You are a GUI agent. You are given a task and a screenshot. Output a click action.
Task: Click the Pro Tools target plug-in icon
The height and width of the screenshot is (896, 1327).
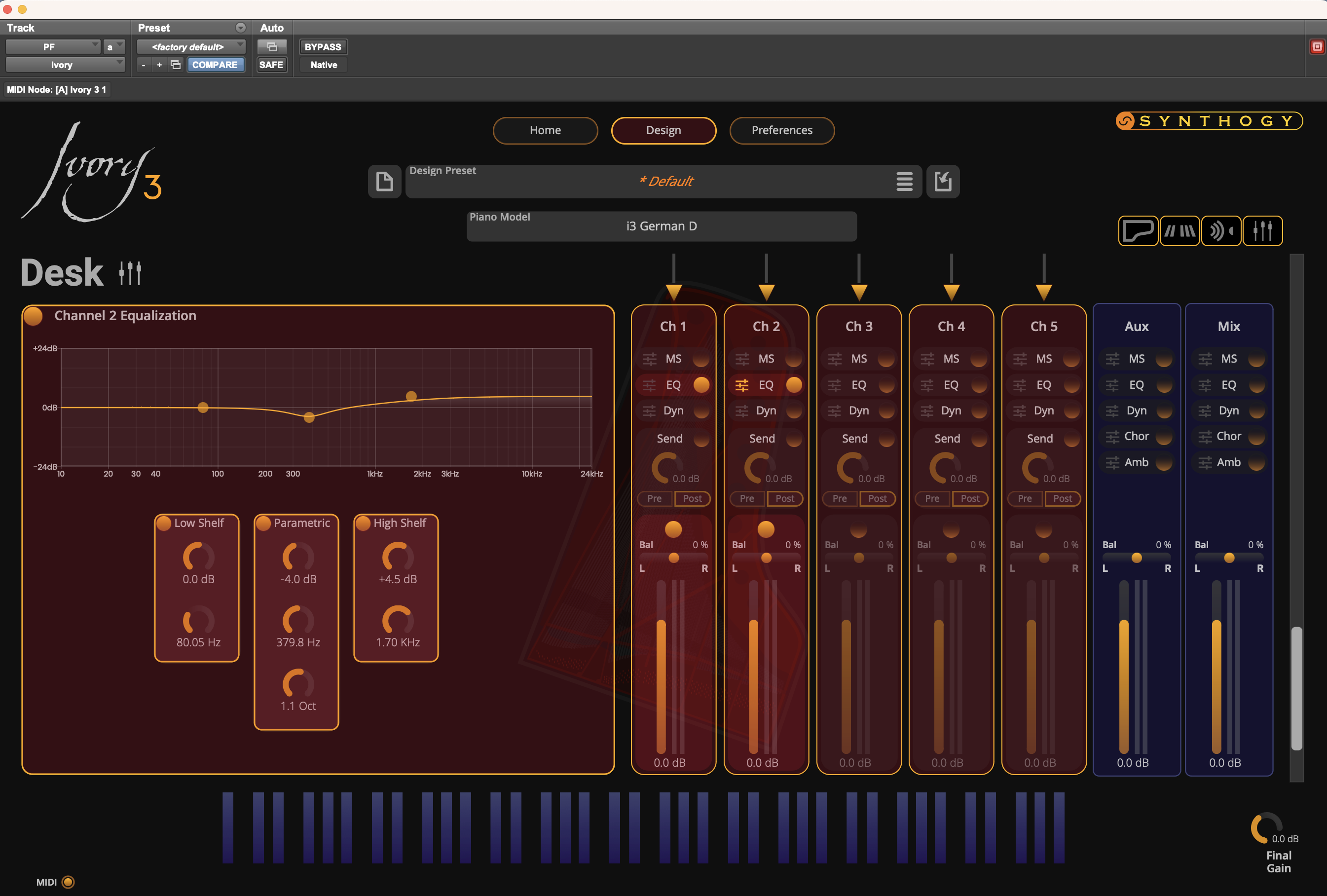click(1317, 47)
